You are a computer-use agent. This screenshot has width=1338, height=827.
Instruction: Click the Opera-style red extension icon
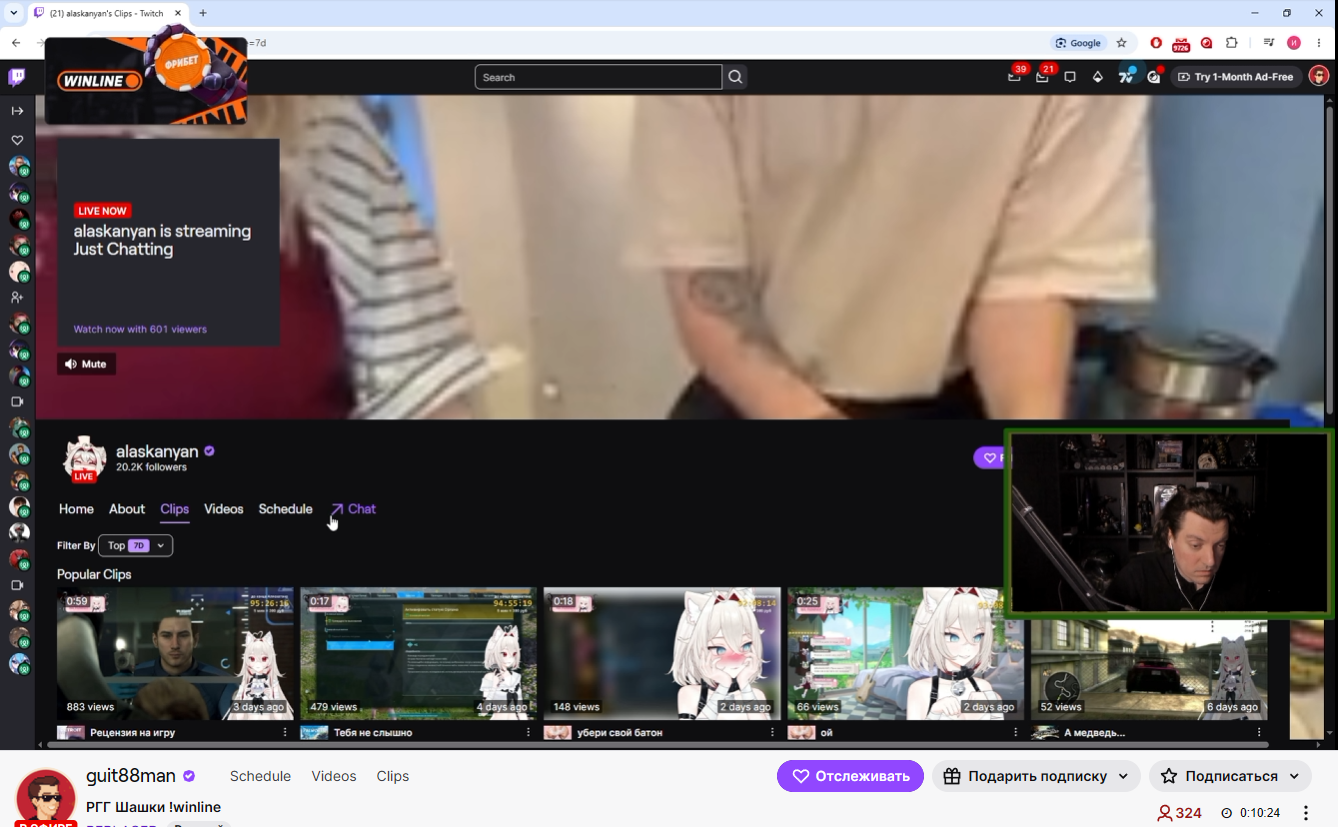(1156, 43)
